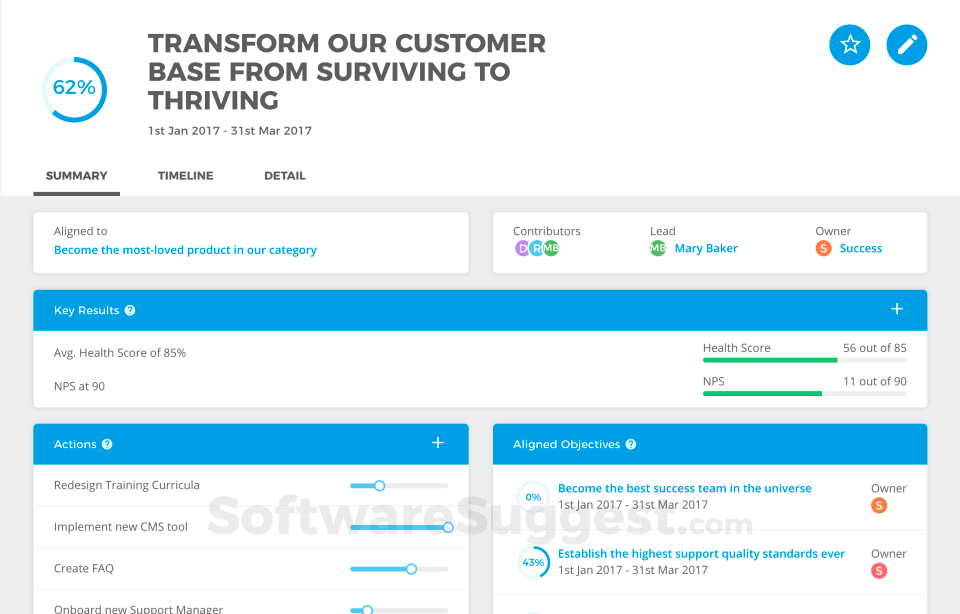Screen dimensions: 960x614
Task: Open the Summary tab
Action: pos(76,176)
